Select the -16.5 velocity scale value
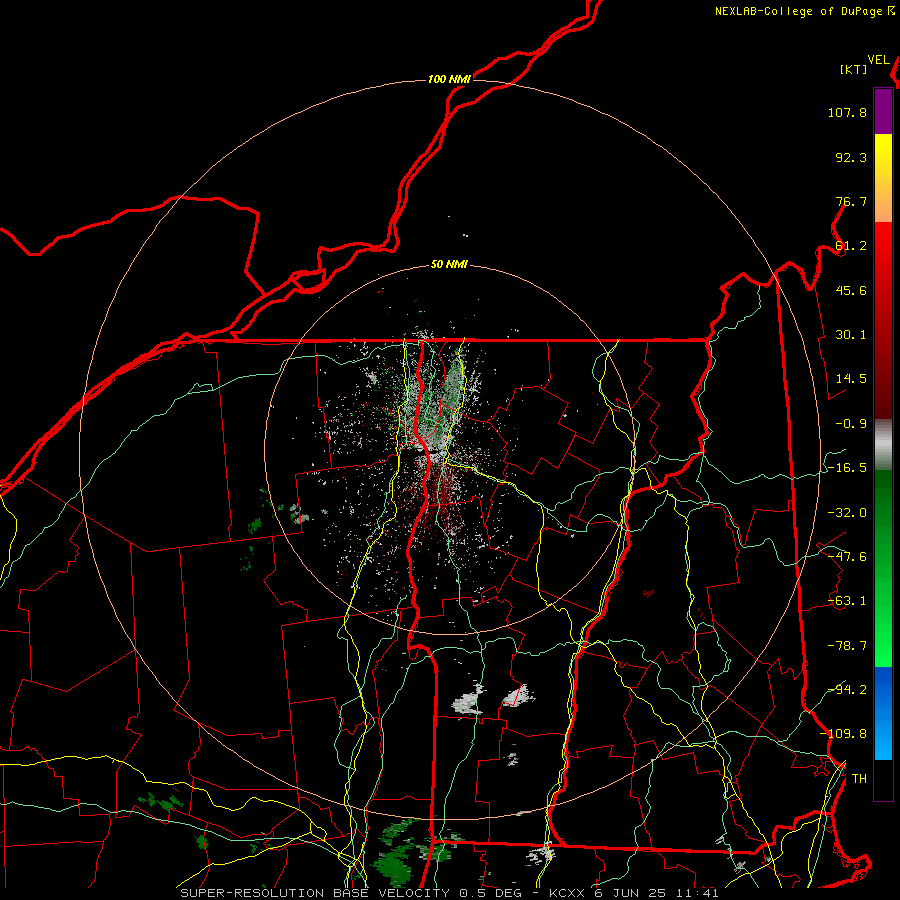 [847, 468]
